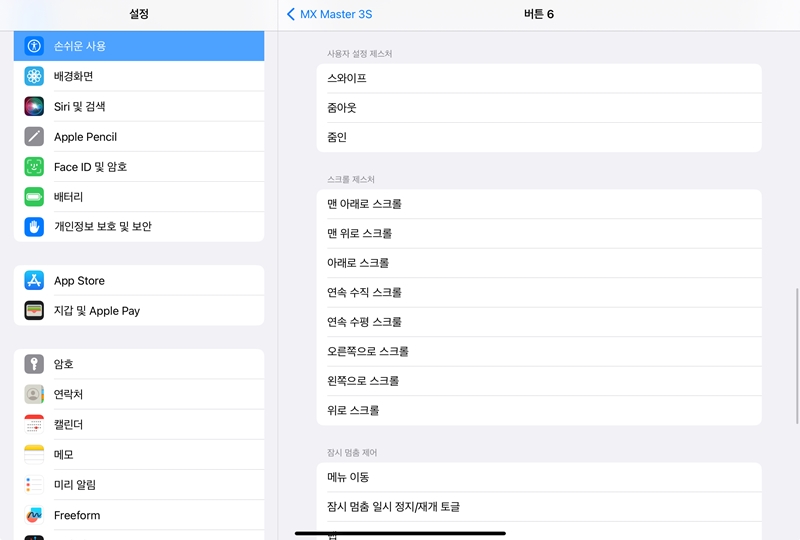Select 잠시 멈춤 일시 정지/재개 토글

pos(539,507)
